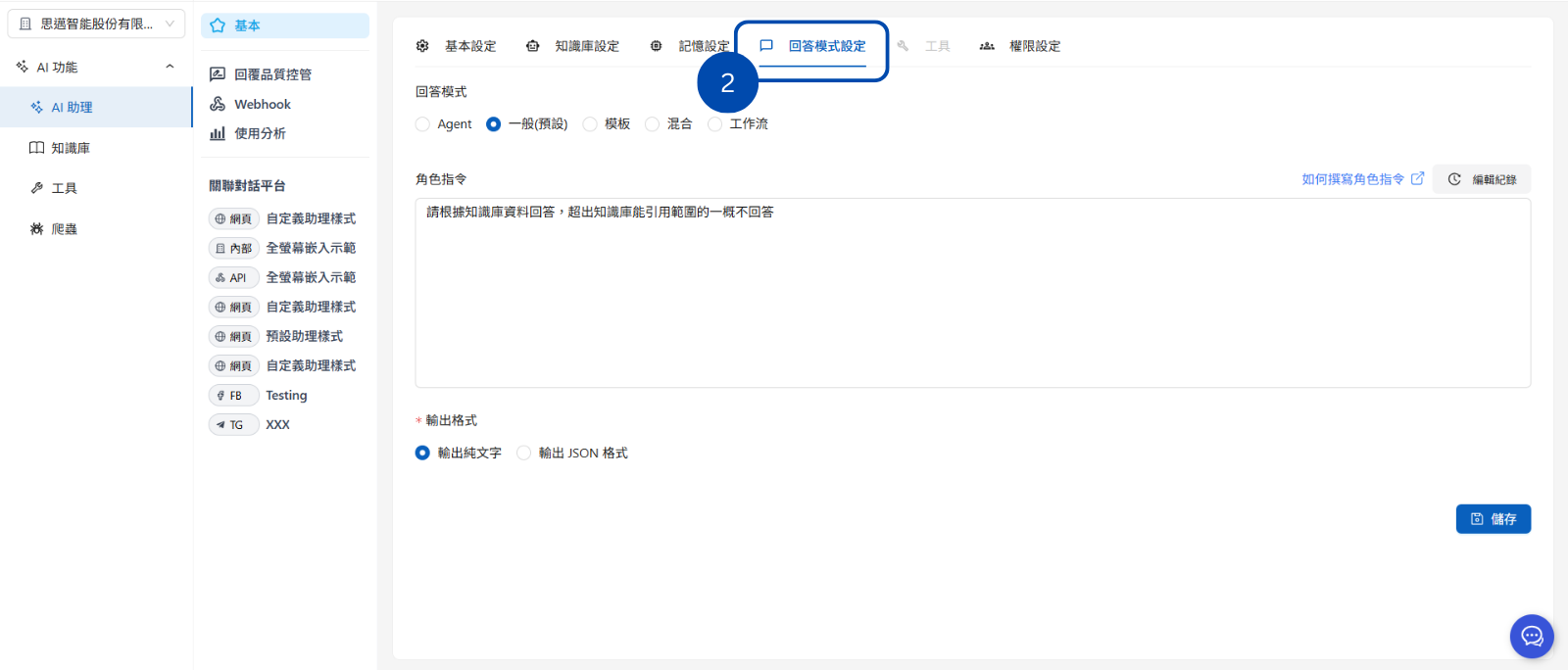The width and height of the screenshot is (1568, 670).
Task: Click the 回覆品質控管 icon
Action: click(218, 74)
